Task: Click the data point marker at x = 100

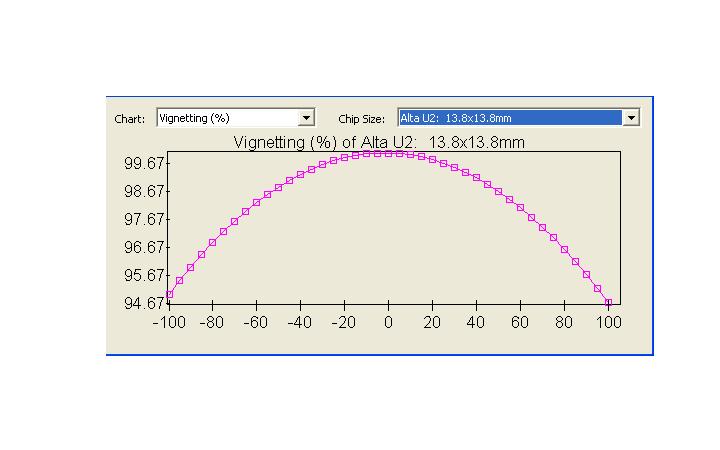Action: 608,303
